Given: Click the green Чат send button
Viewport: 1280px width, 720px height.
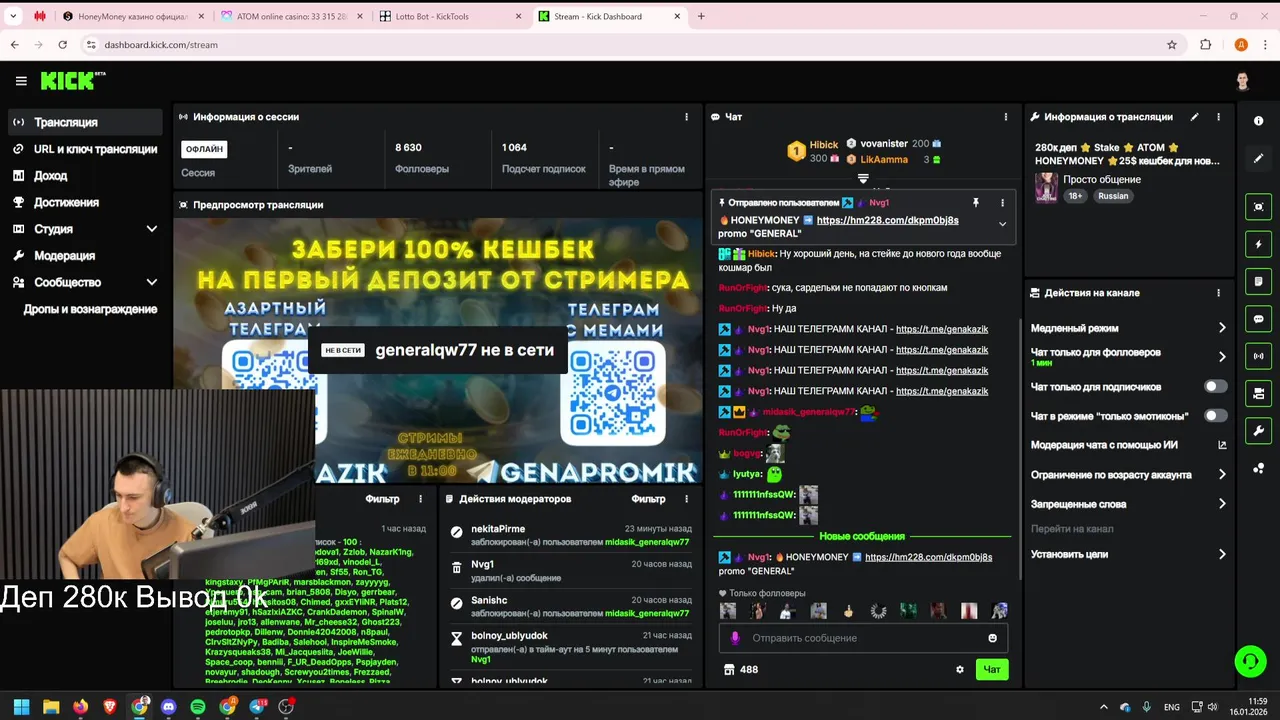Looking at the screenshot, I should (992, 670).
